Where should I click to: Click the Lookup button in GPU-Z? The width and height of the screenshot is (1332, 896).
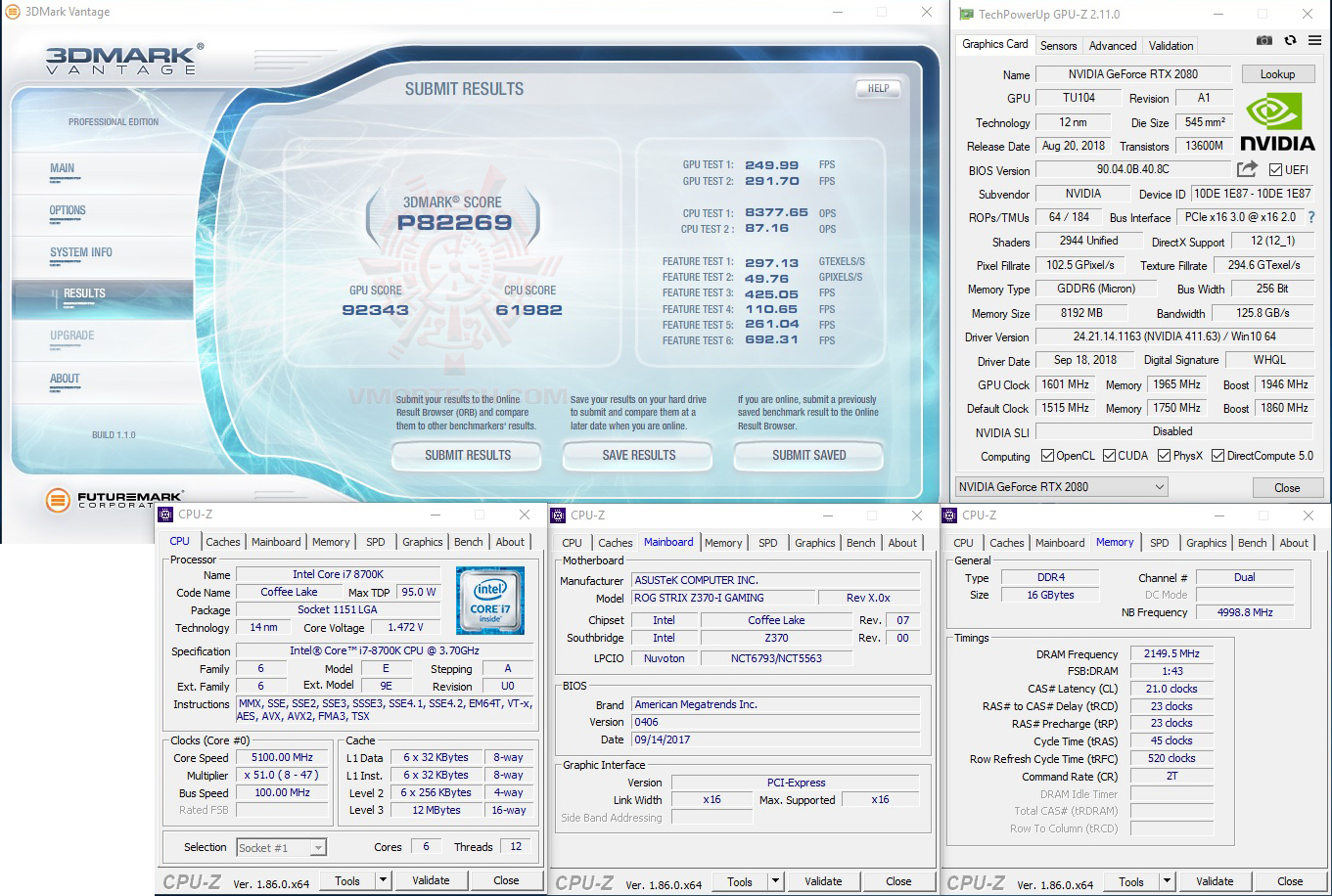point(1278,73)
